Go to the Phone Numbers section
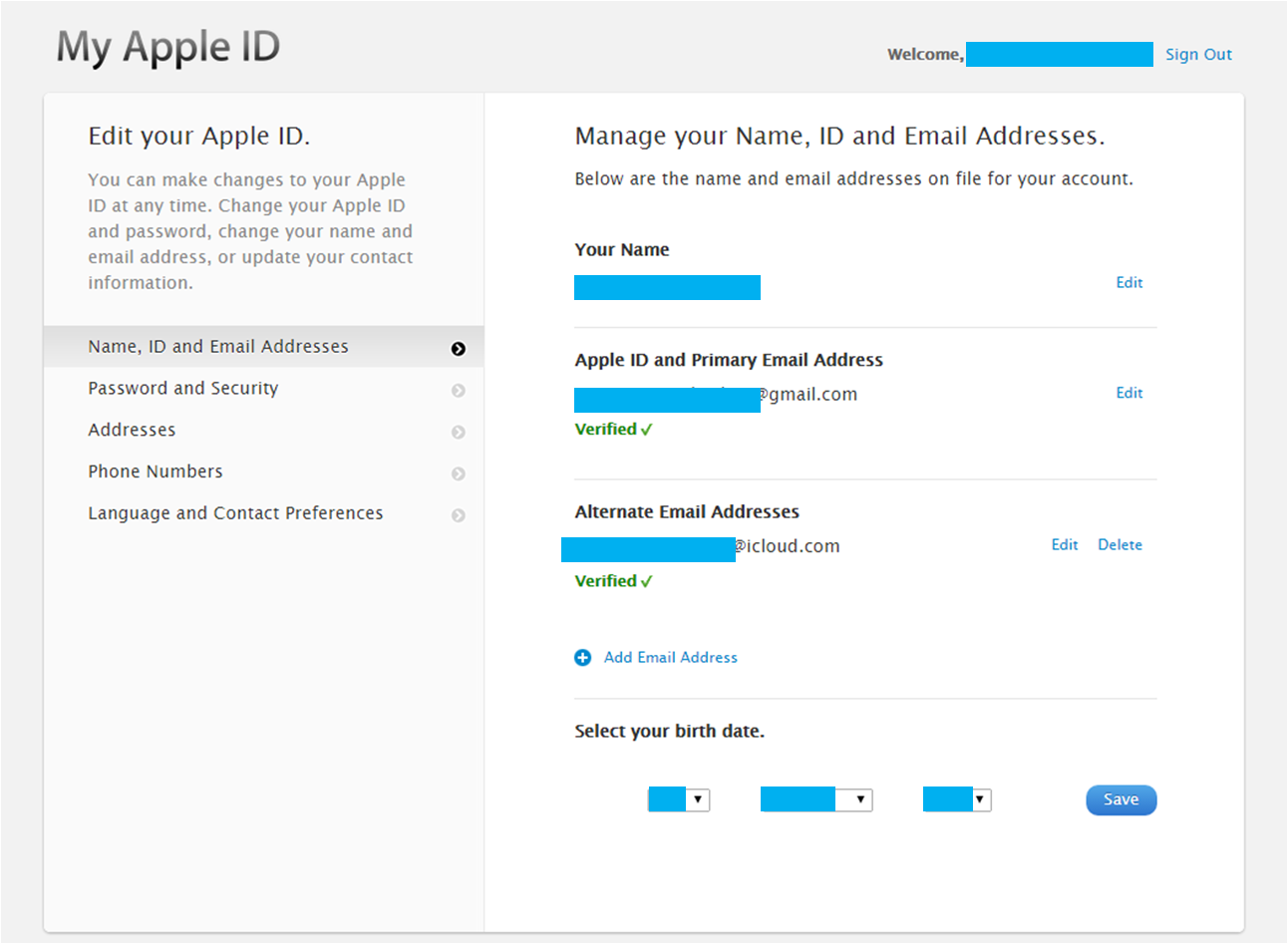The height and width of the screenshot is (944, 1288). click(x=264, y=472)
